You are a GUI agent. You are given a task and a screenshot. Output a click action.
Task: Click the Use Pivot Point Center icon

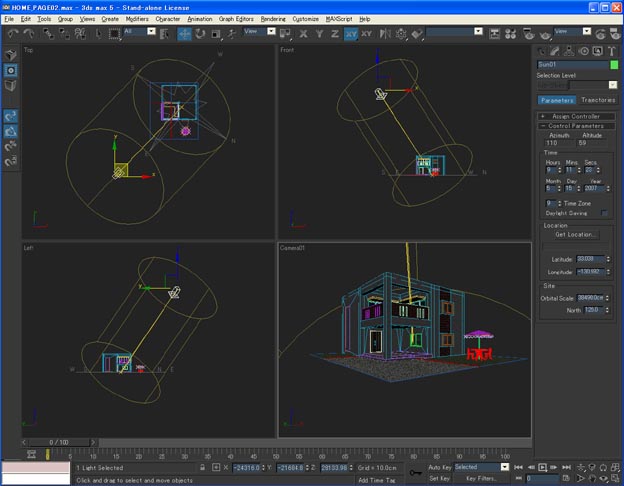pos(285,34)
